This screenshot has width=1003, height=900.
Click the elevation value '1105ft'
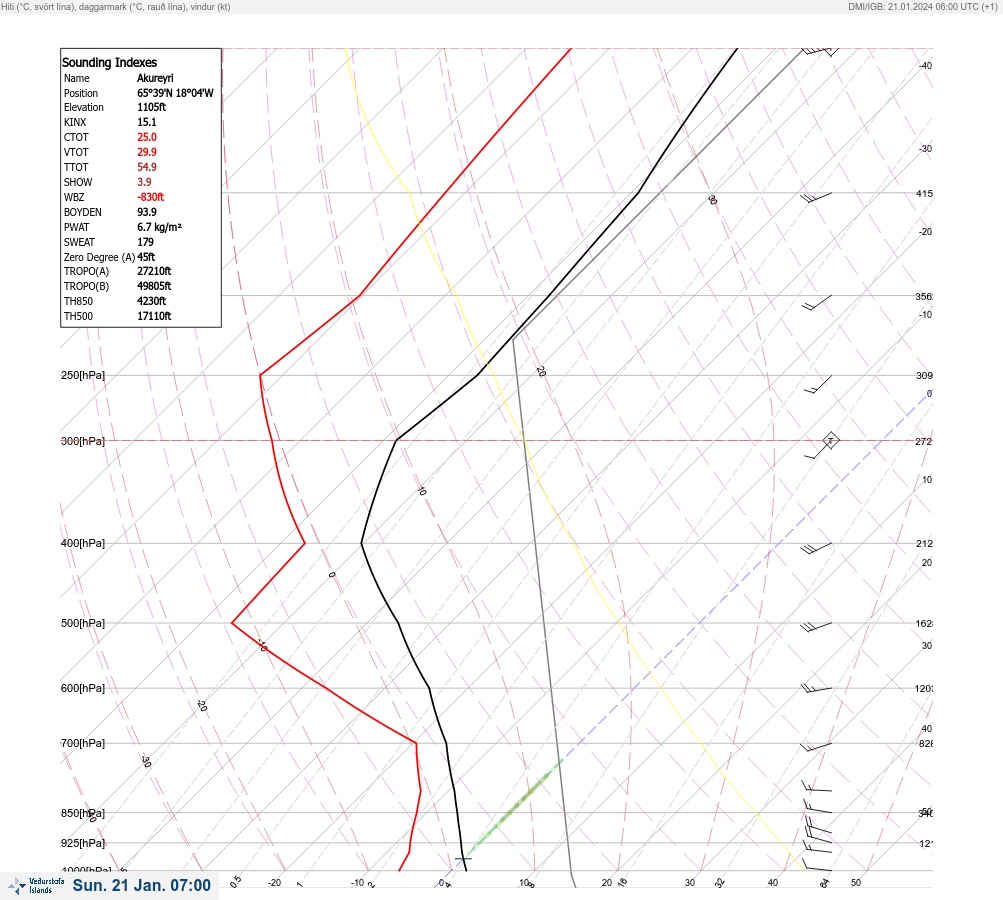coord(152,107)
